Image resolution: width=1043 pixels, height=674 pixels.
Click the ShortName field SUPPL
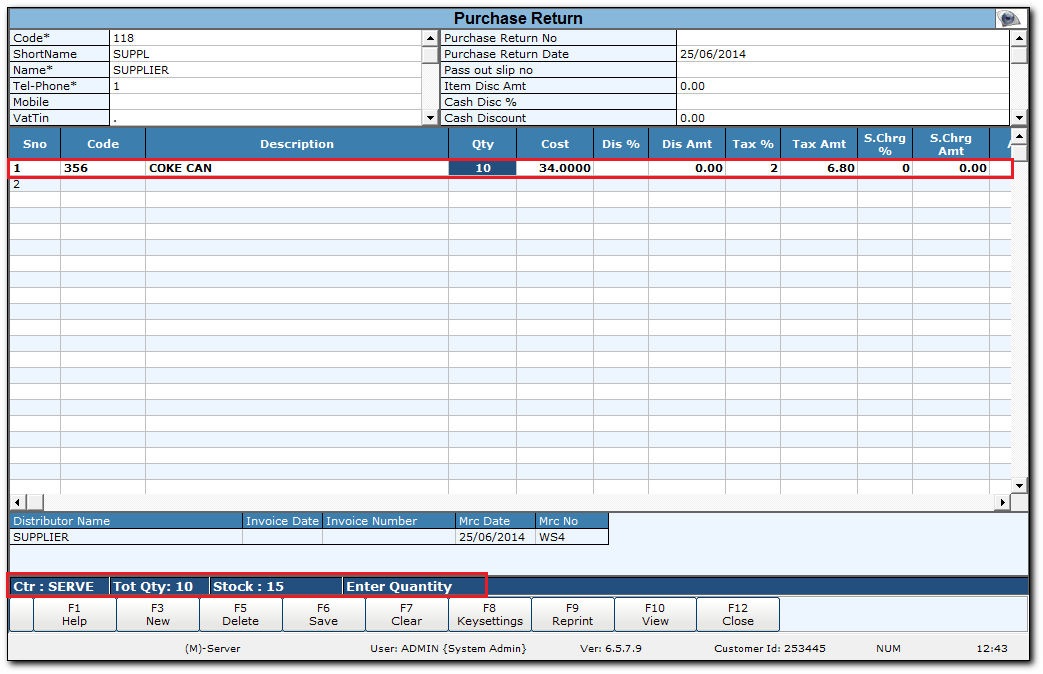coord(265,54)
